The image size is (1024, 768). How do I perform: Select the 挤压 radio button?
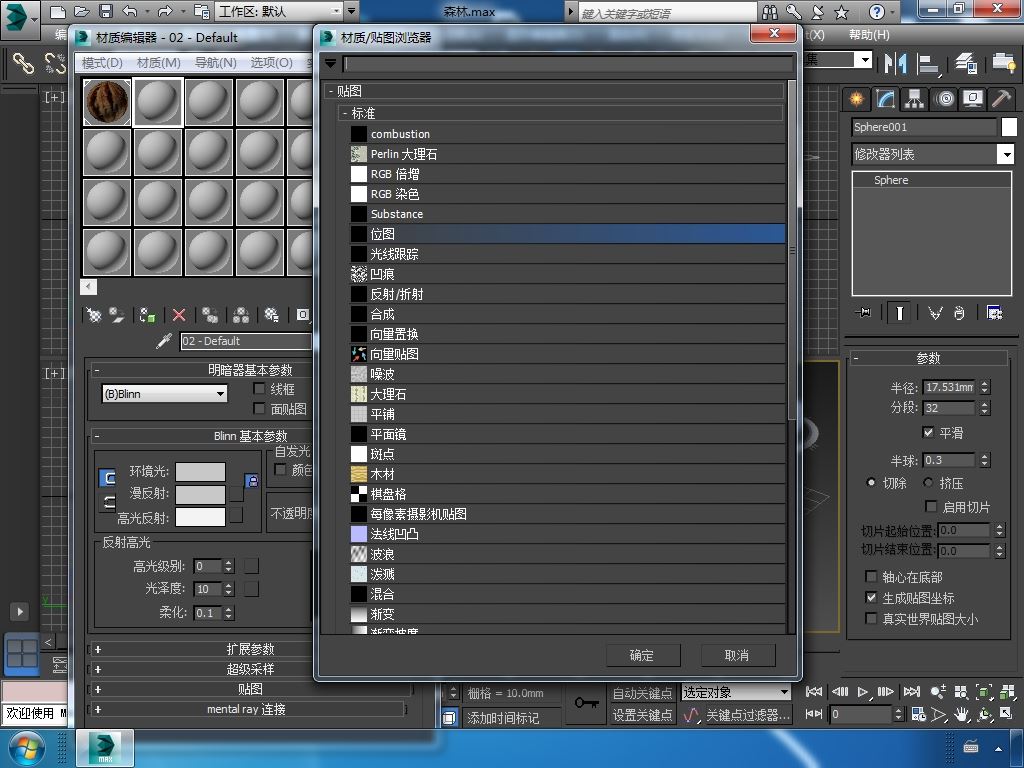tap(928, 483)
